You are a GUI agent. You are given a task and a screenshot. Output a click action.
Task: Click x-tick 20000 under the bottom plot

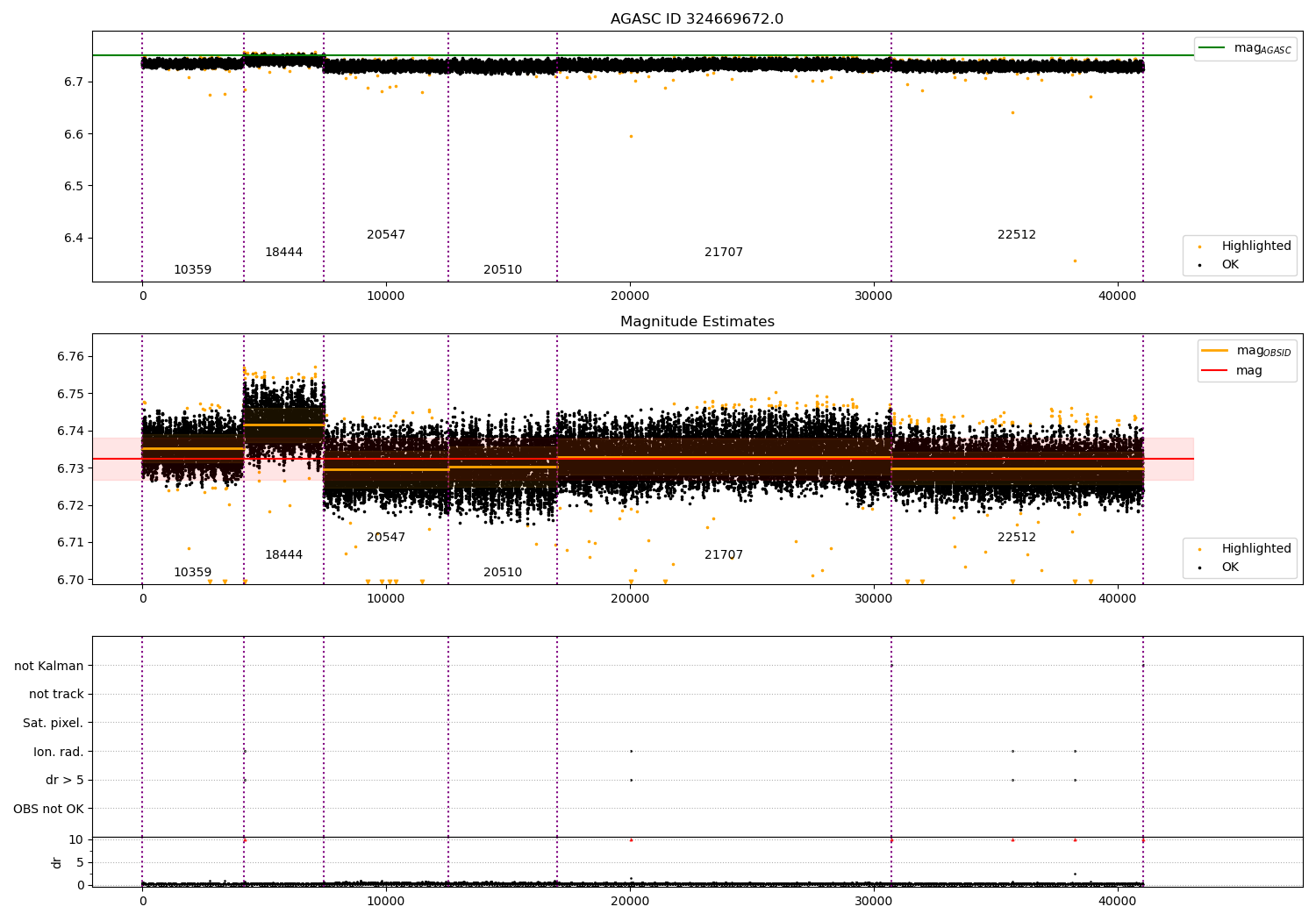[x=630, y=901]
